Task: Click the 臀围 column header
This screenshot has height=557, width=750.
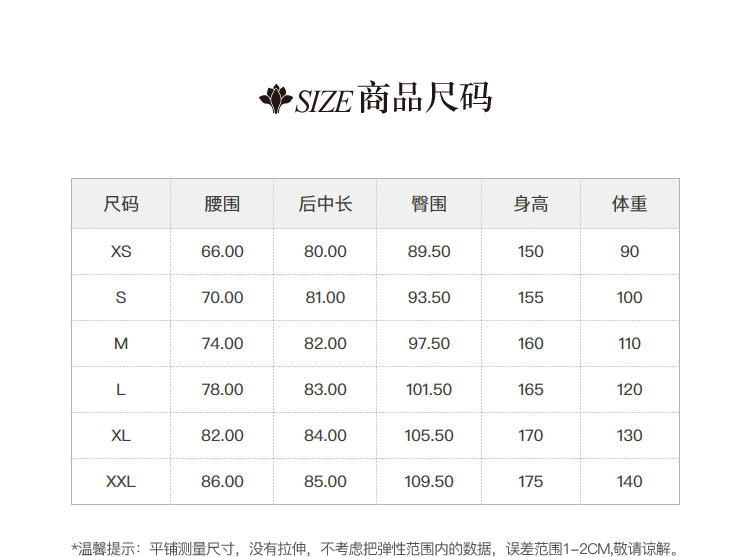Action: point(429,204)
